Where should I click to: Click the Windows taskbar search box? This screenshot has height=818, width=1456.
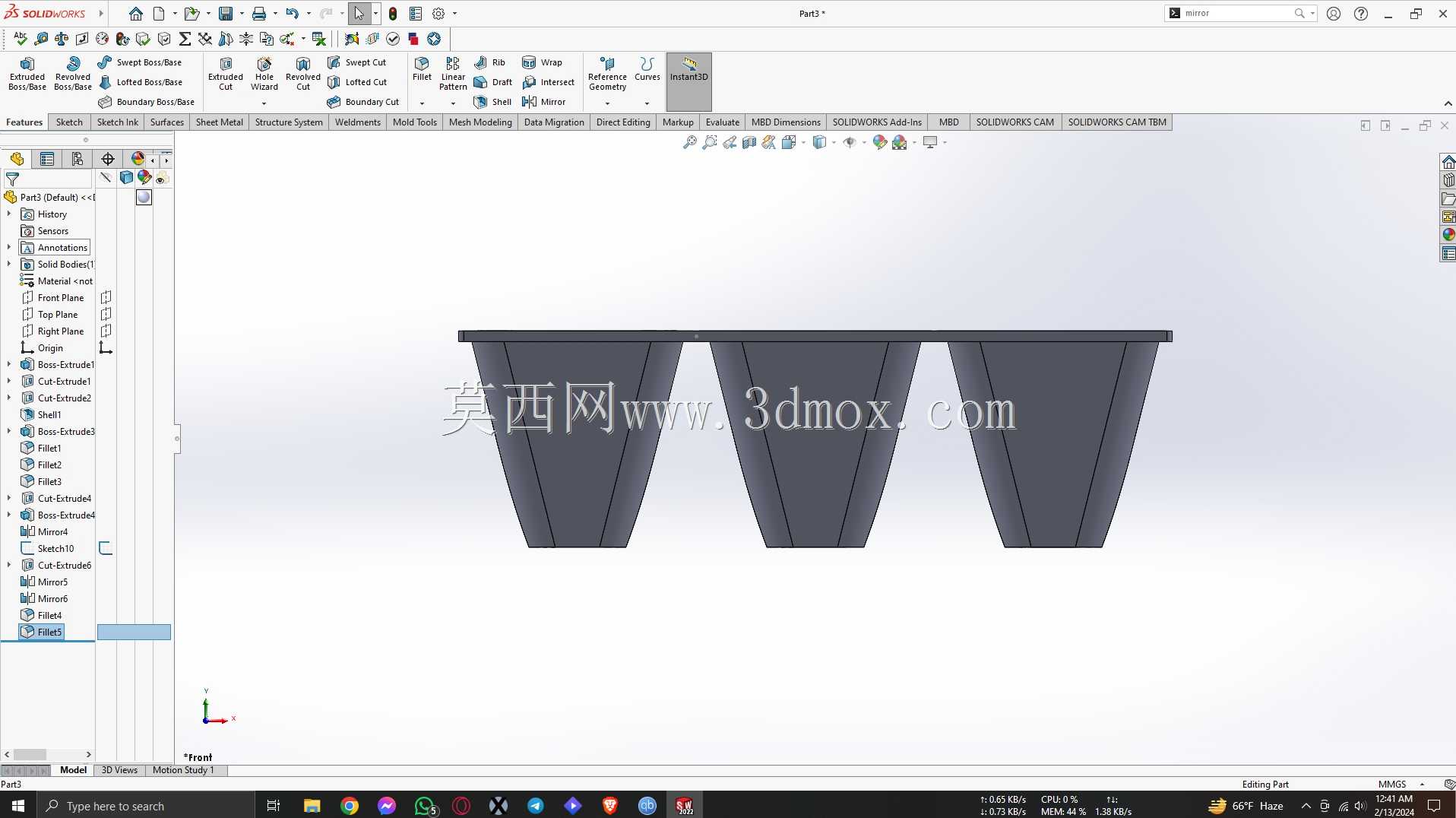[146, 806]
